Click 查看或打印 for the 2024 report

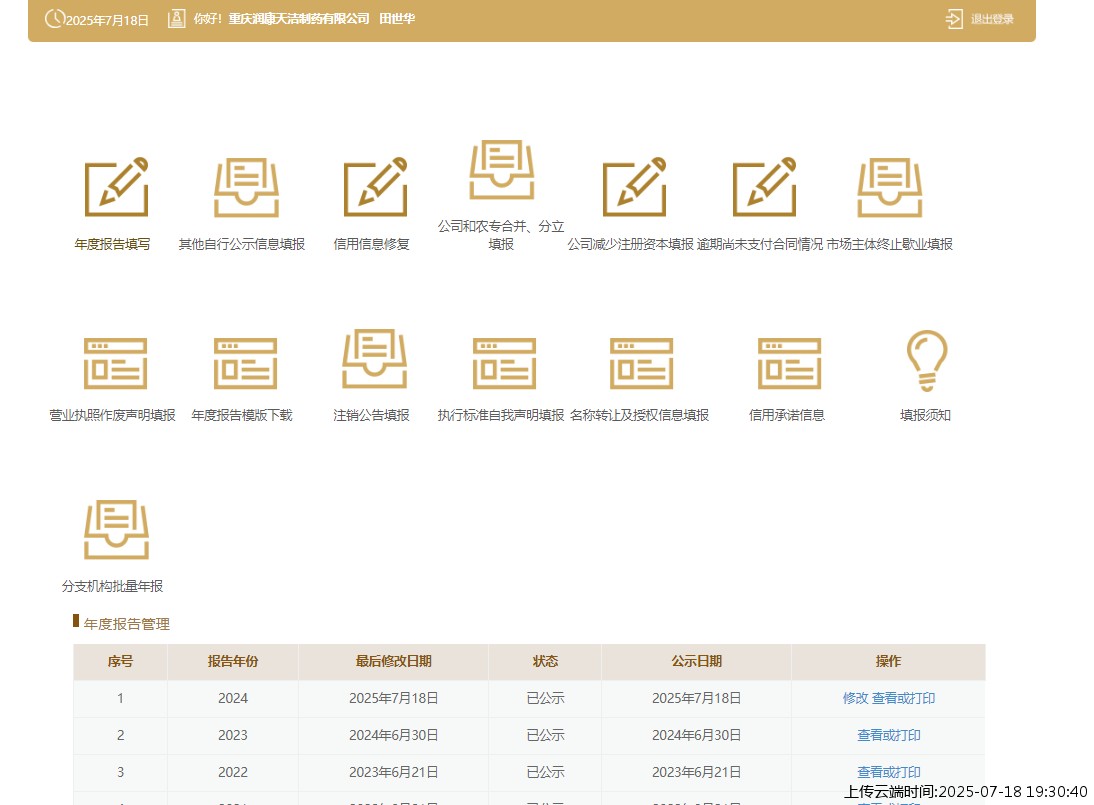[x=904, y=698]
